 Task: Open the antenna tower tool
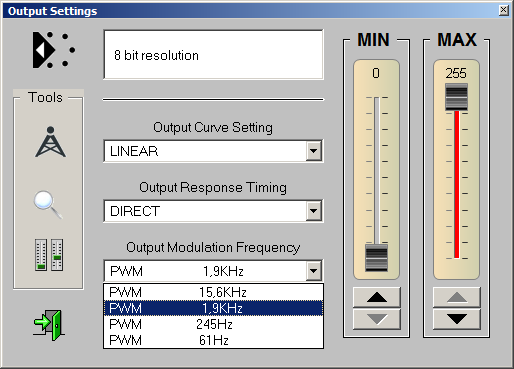[x=50, y=142]
